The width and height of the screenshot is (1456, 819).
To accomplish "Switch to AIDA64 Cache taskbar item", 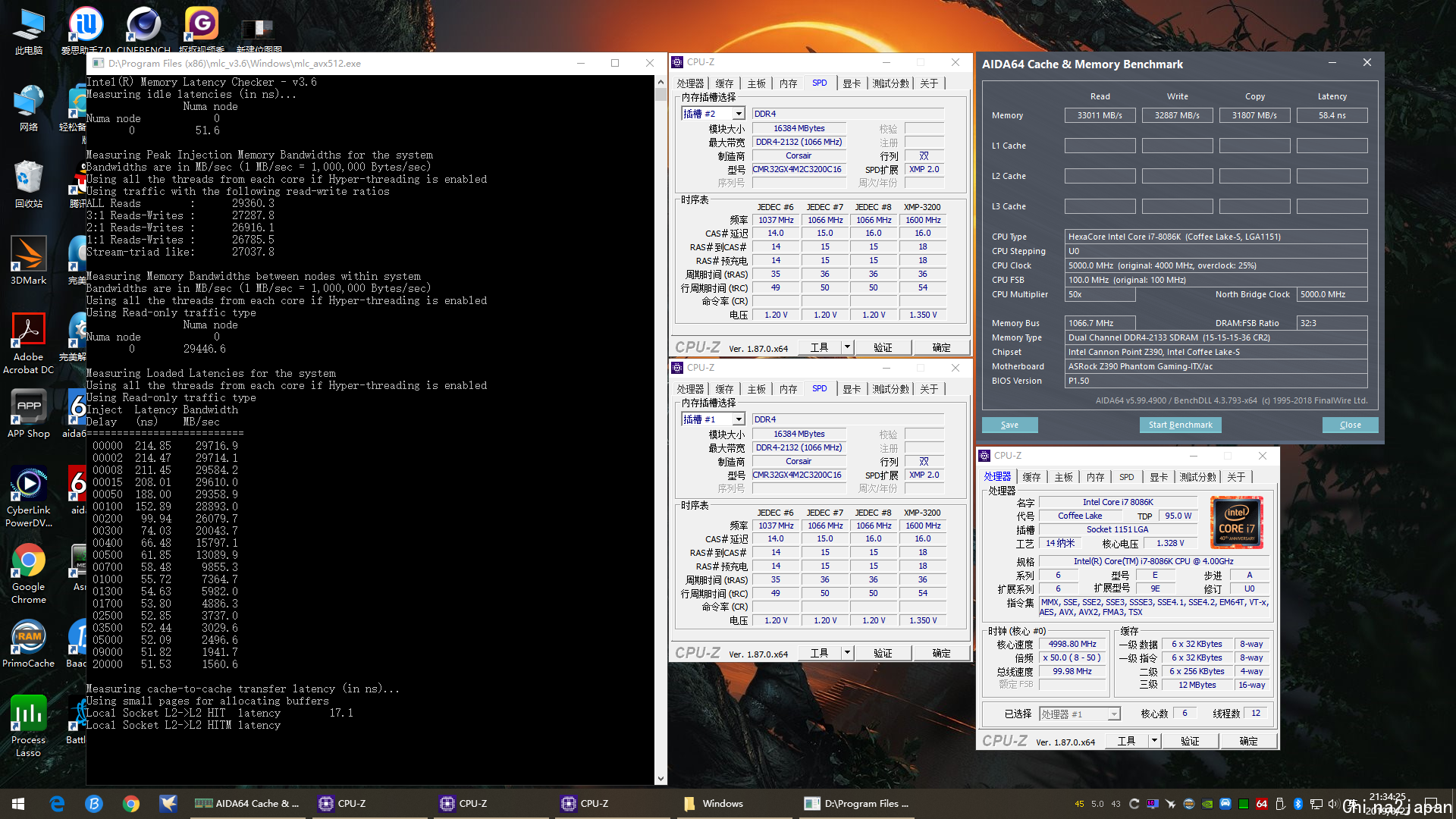I will click(x=247, y=804).
